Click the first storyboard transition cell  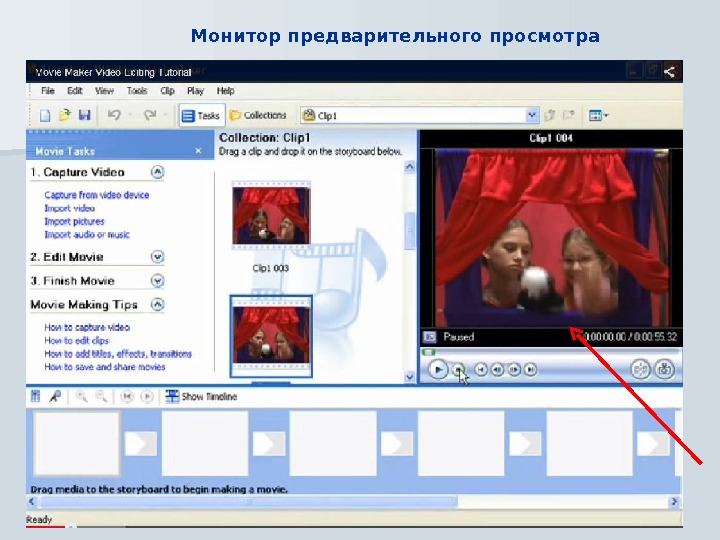pyautogui.click(x=141, y=444)
